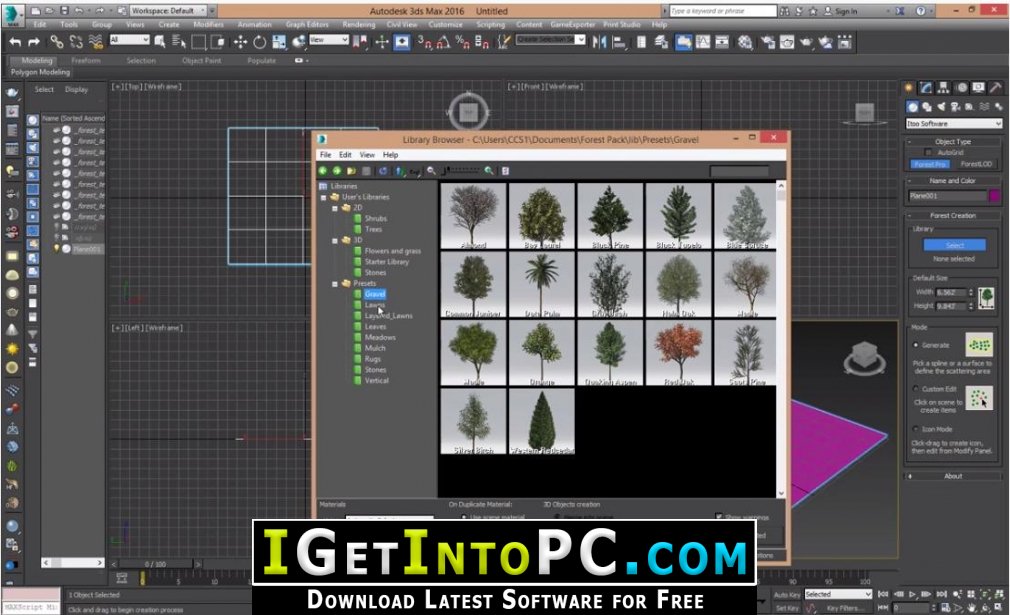The height and width of the screenshot is (615, 1010).
Task: Click the Sign In button in title bar
Action: pos(841,11)
